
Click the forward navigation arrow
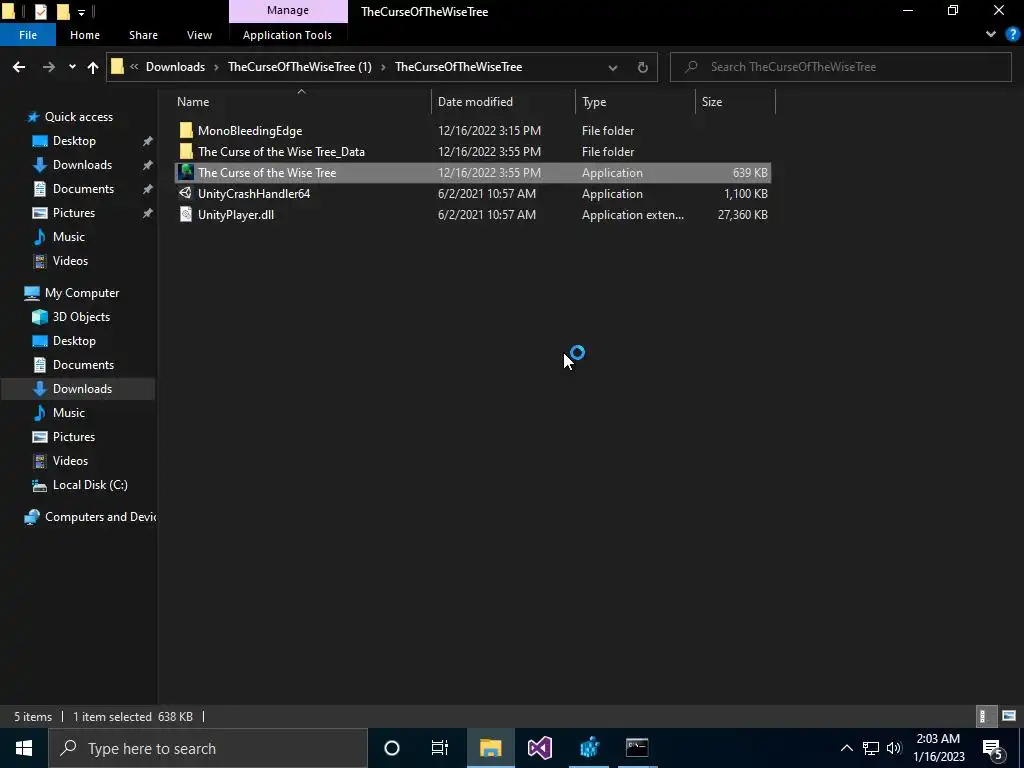[x=48, y=67]
